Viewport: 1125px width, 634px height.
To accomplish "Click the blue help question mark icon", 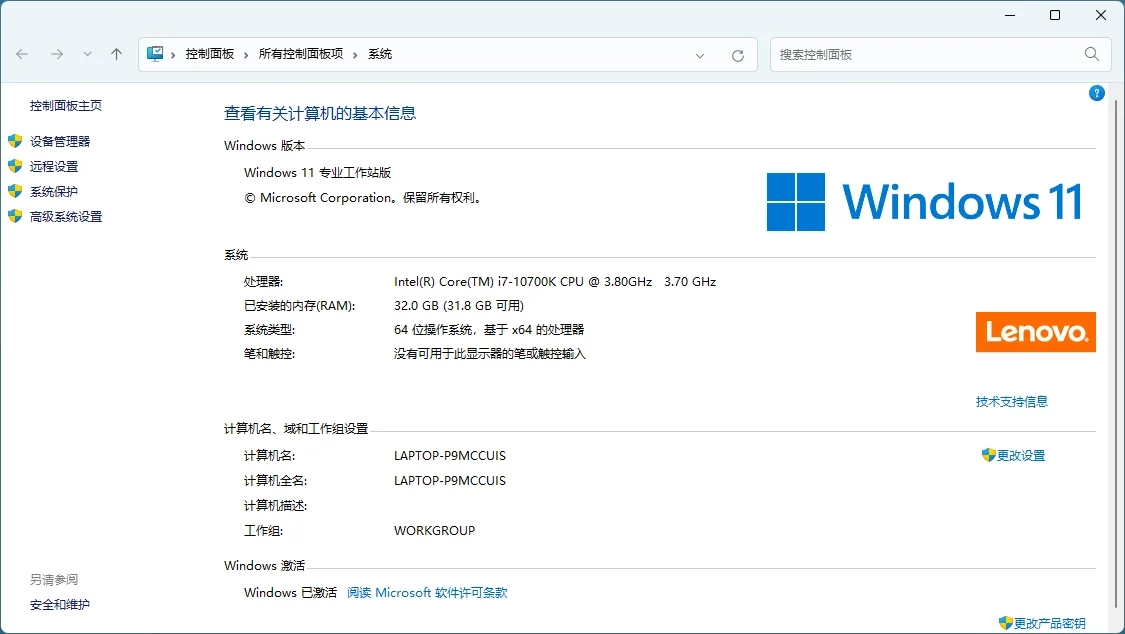I will (x=1096, y=92).
